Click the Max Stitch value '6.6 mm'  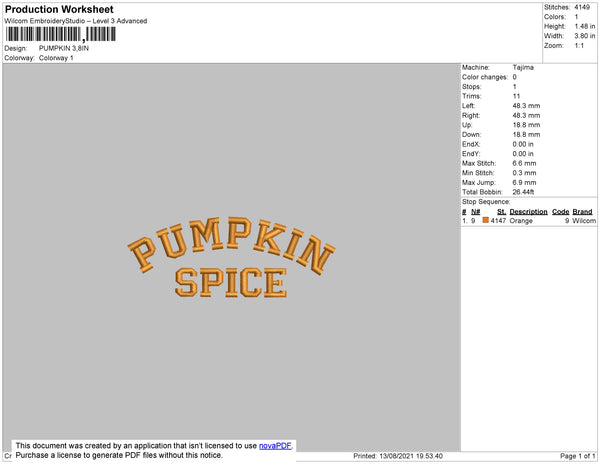point(524,163)
